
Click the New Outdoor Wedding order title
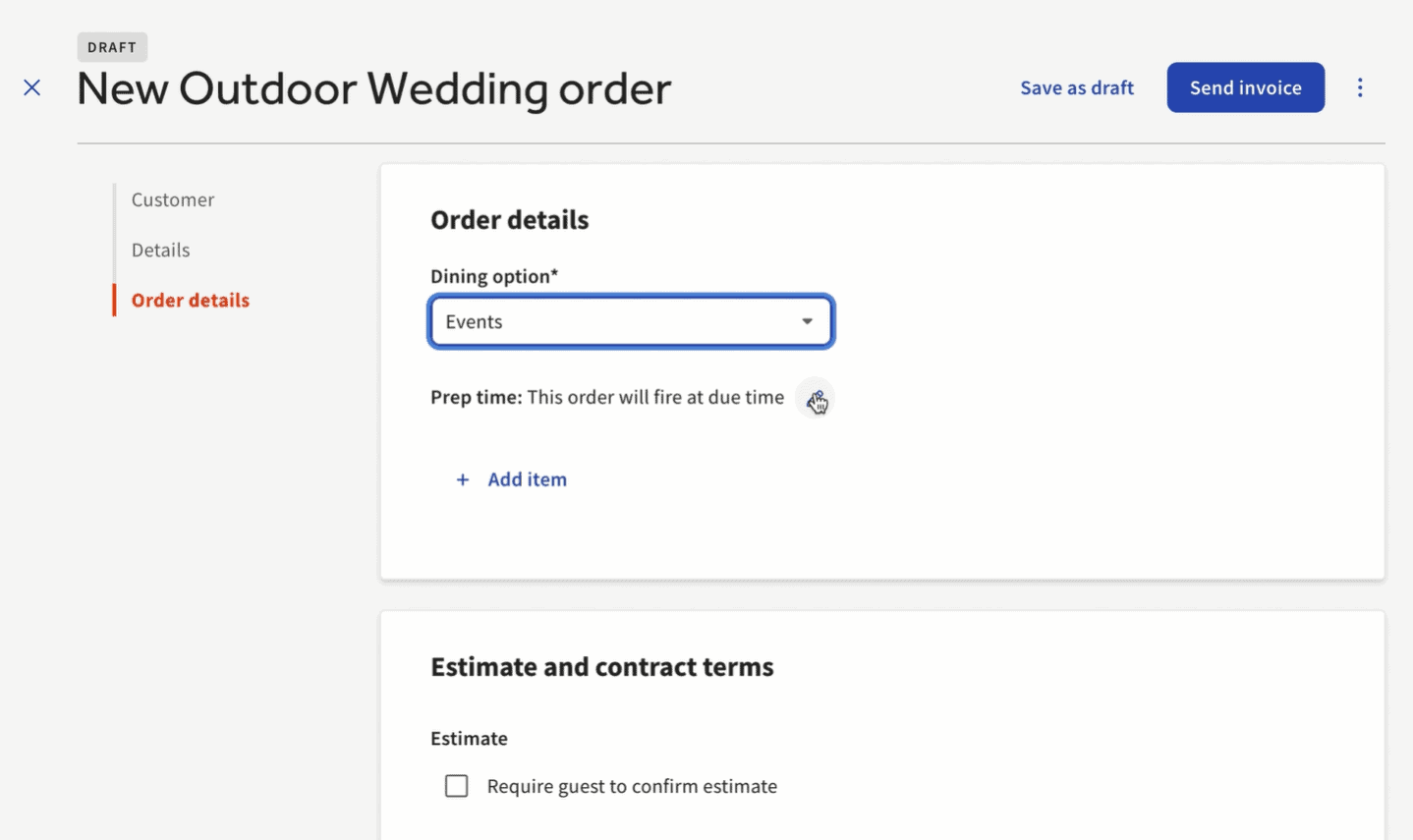coord(374,89)
